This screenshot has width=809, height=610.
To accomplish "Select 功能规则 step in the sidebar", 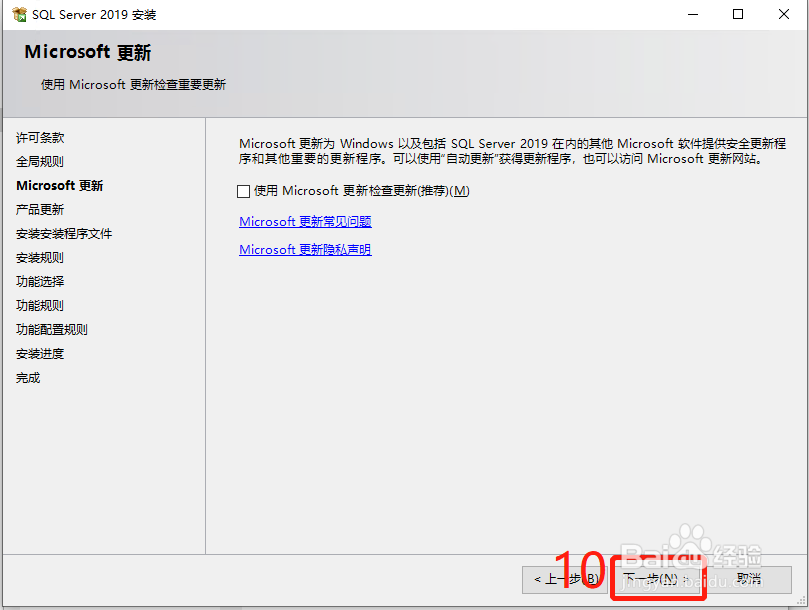I will tap(40, 306).
